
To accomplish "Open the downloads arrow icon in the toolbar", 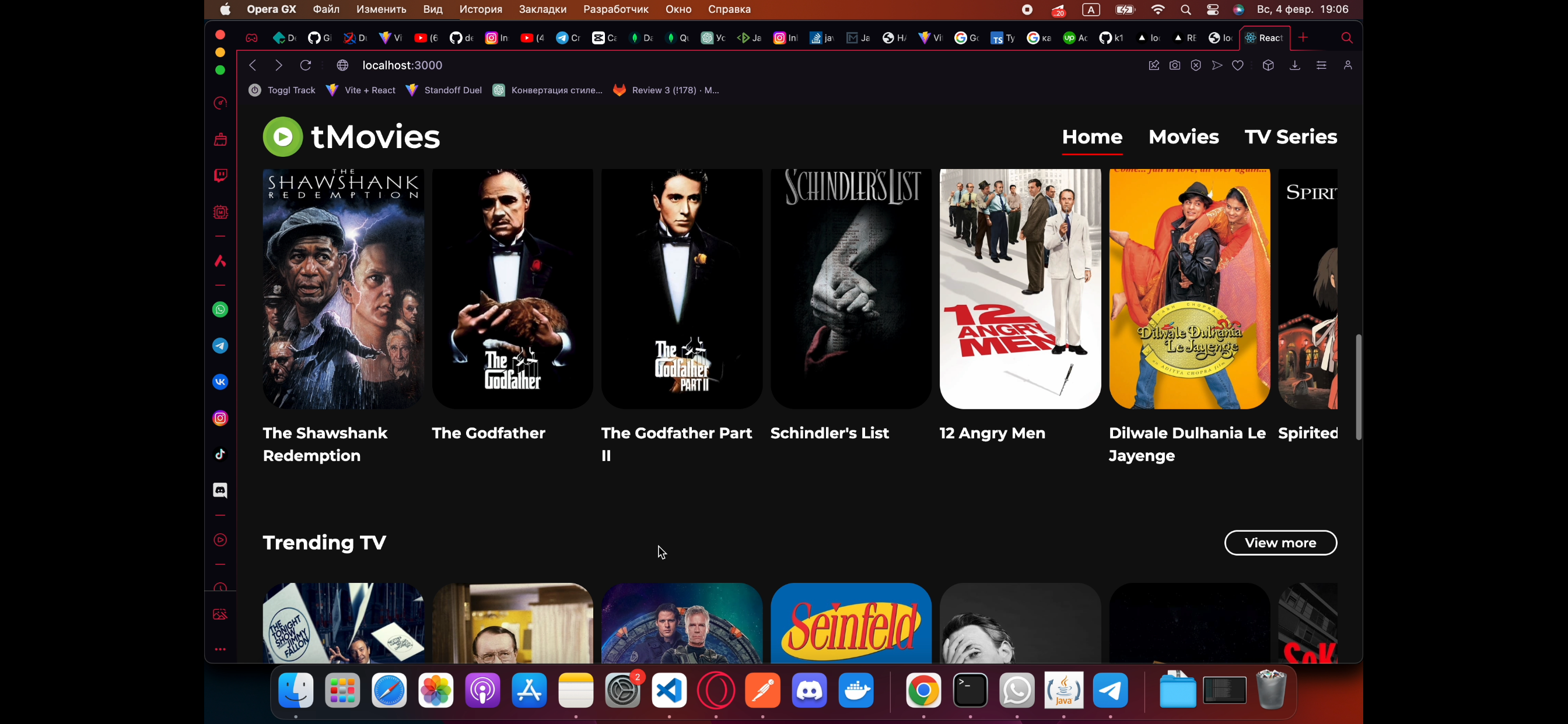I will pyautogui.click(x=1294, y=65).
